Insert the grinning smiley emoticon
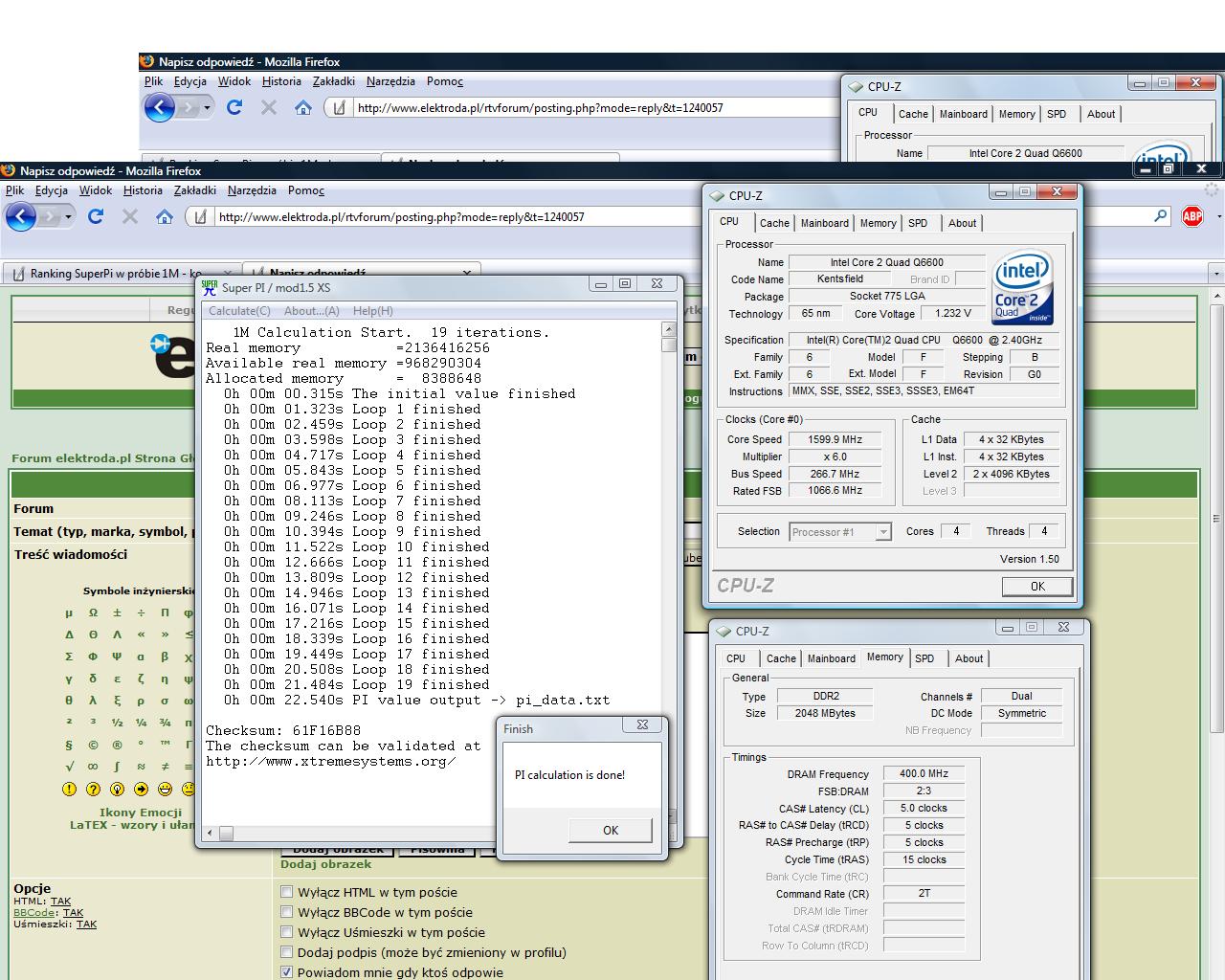Viewport: 1225px width, 980px height. (165, 790)
